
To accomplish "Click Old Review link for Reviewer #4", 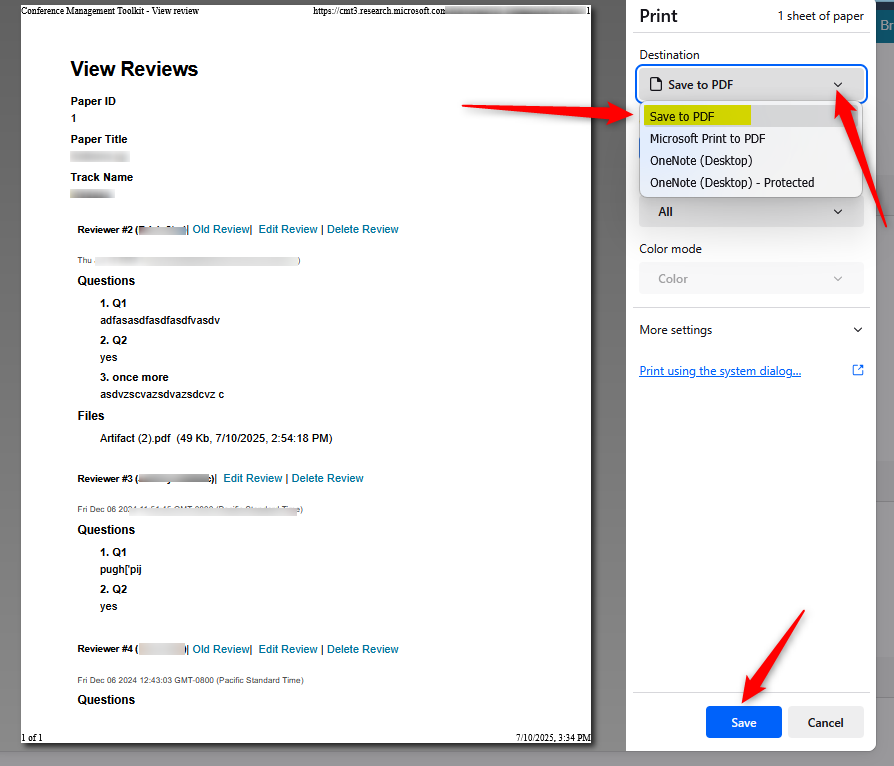I will pos(221,650).
